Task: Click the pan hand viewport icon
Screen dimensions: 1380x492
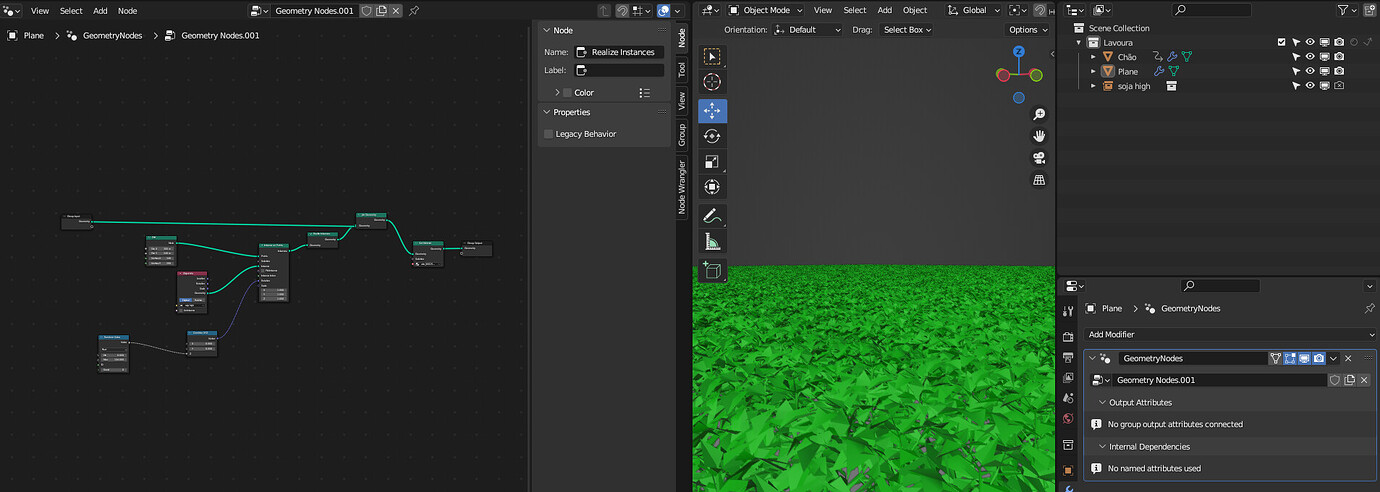Action: [1039, 136]
